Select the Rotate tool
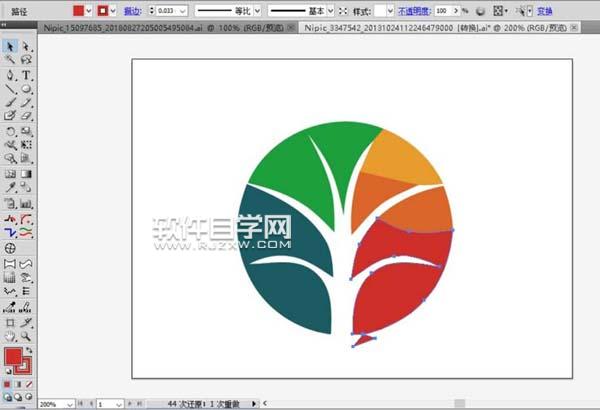The image size is (600, 410). click(10, 131)
